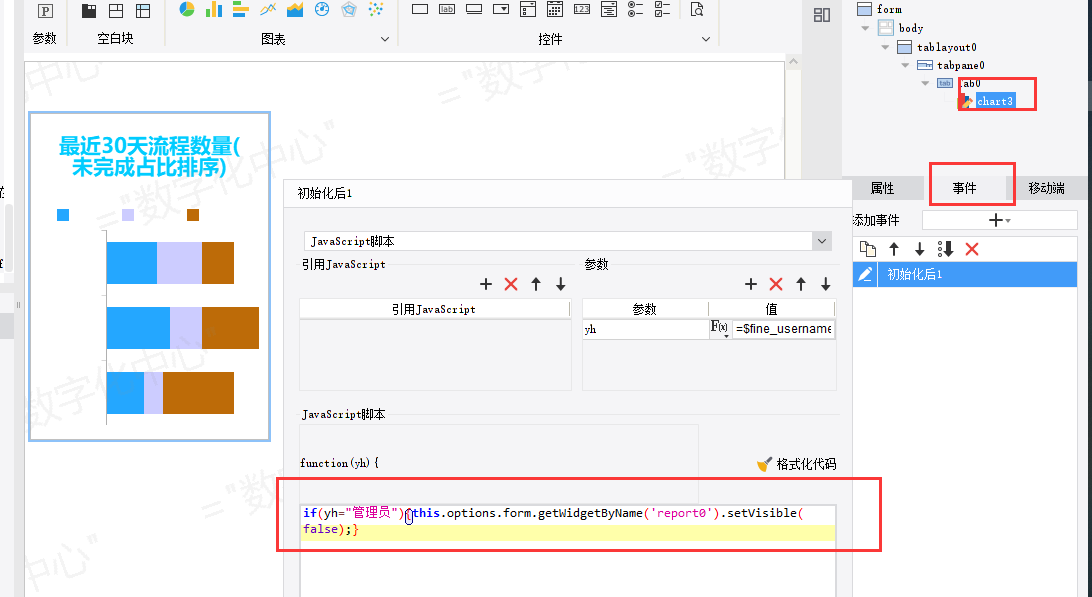Insert a line chart
The height and width of the screenshot is (597, 1092).
[268, 9]
